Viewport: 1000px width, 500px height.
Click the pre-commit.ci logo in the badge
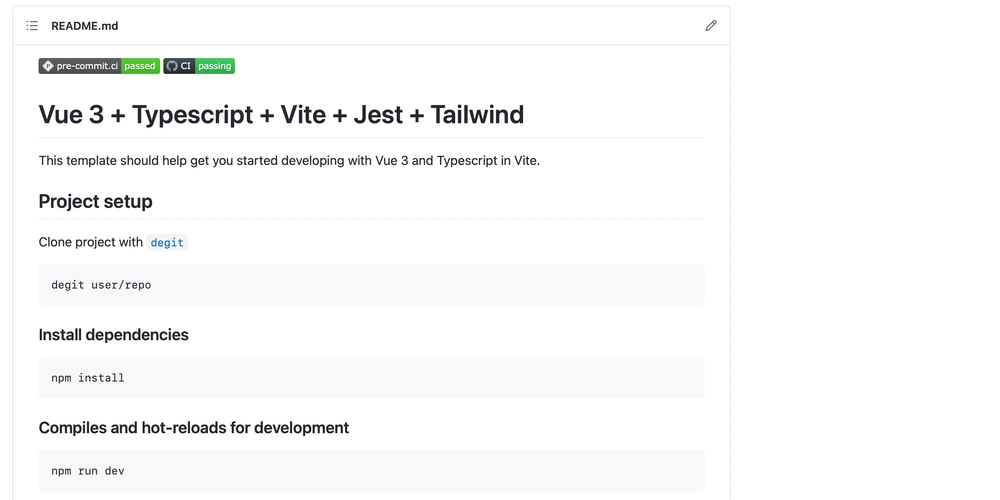47,66
